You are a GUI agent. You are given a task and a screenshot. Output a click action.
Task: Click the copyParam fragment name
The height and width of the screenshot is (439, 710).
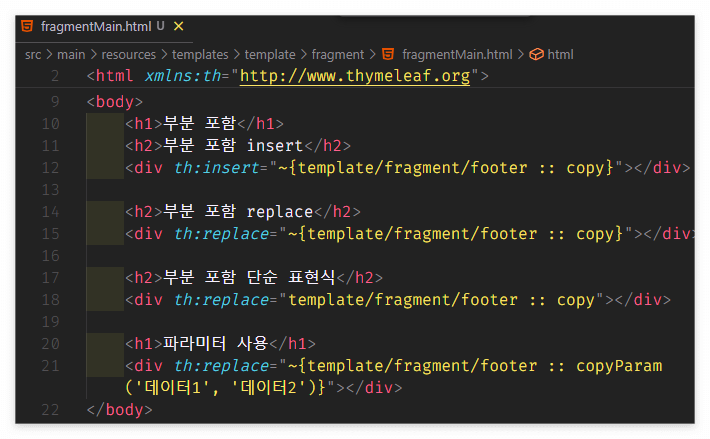(x=619, y=366)
